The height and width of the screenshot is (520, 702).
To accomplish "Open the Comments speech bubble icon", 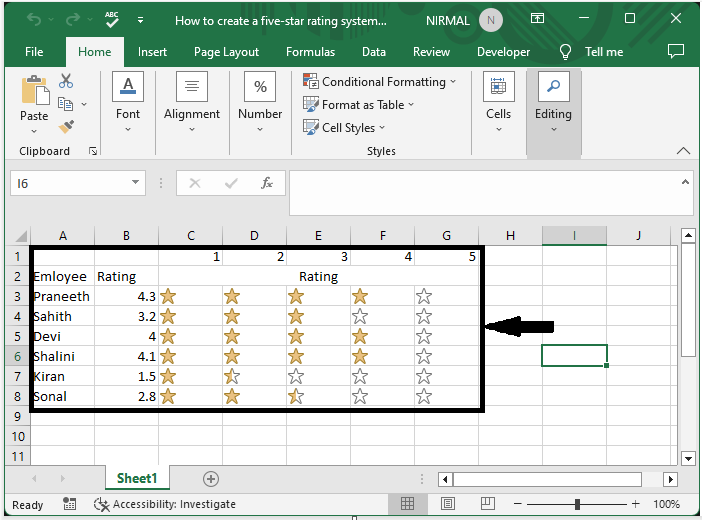I will 676,51.
